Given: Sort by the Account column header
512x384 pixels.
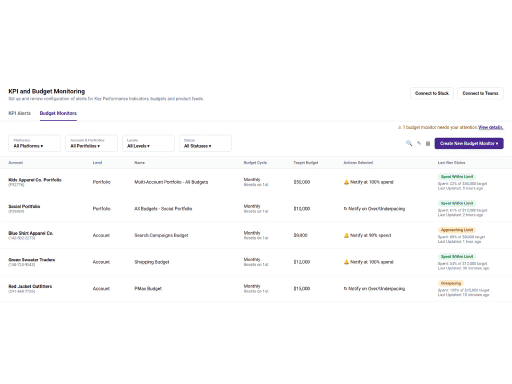Looking at the screenshot, I should click(16, 163).
